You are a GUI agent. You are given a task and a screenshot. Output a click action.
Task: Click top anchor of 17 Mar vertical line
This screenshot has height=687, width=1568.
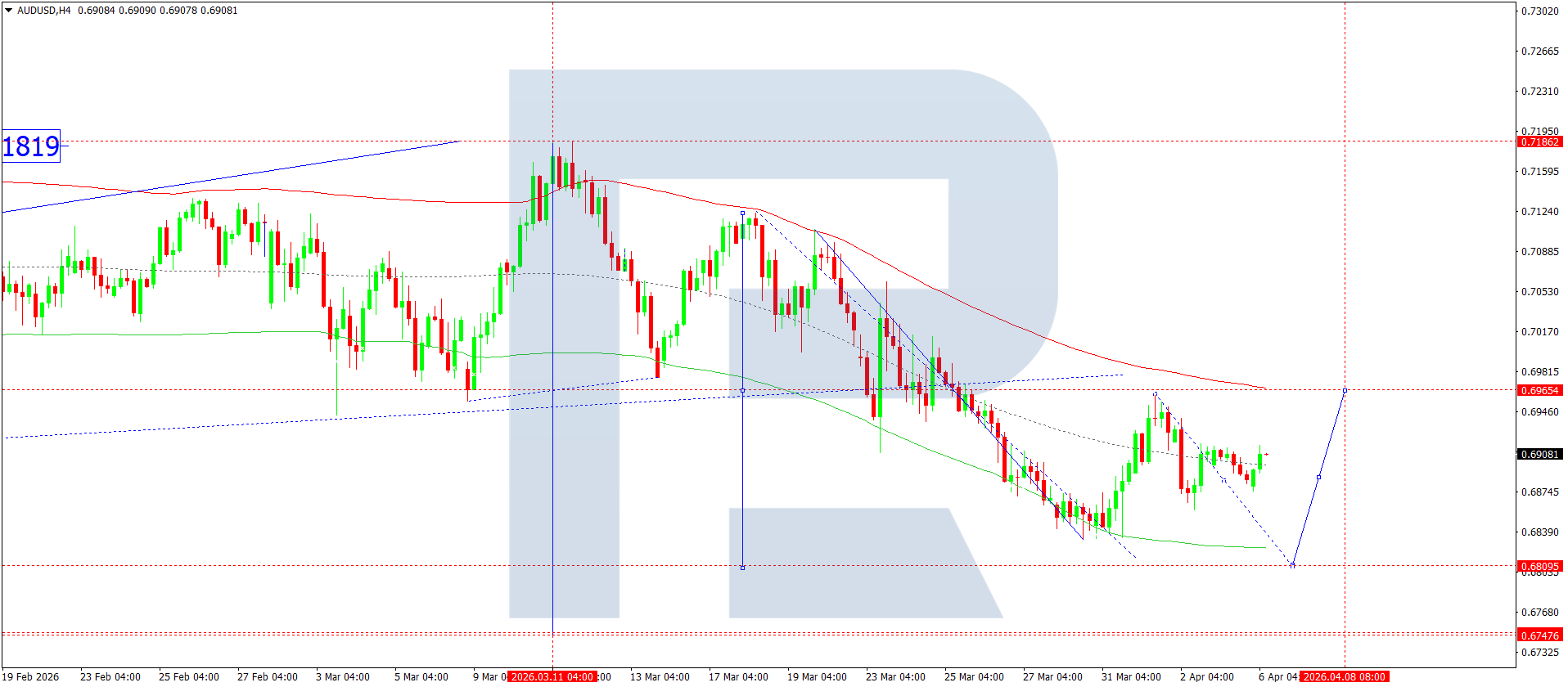pos(742,213)
